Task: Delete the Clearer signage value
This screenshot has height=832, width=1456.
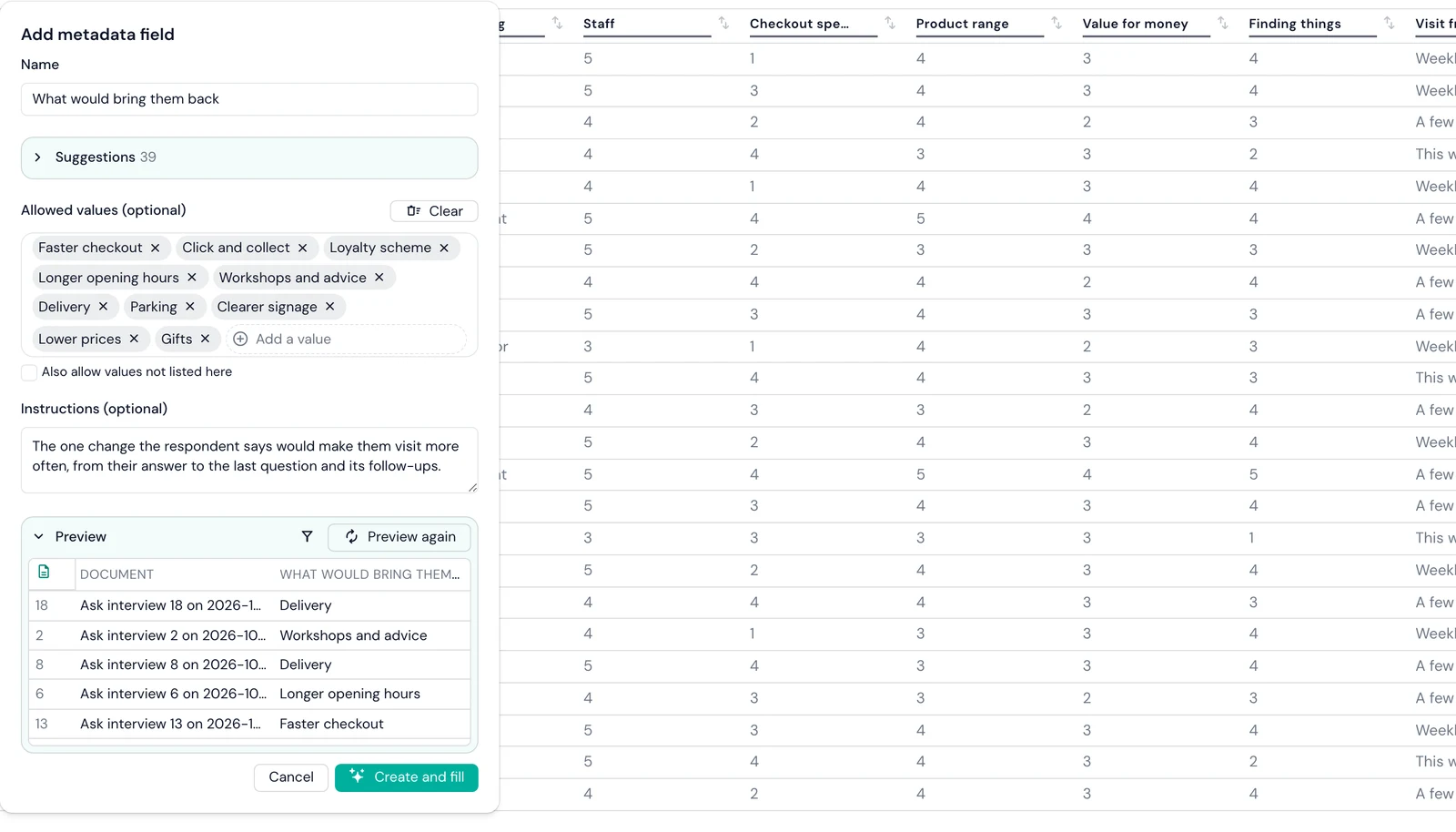Action: pos(330,307)
